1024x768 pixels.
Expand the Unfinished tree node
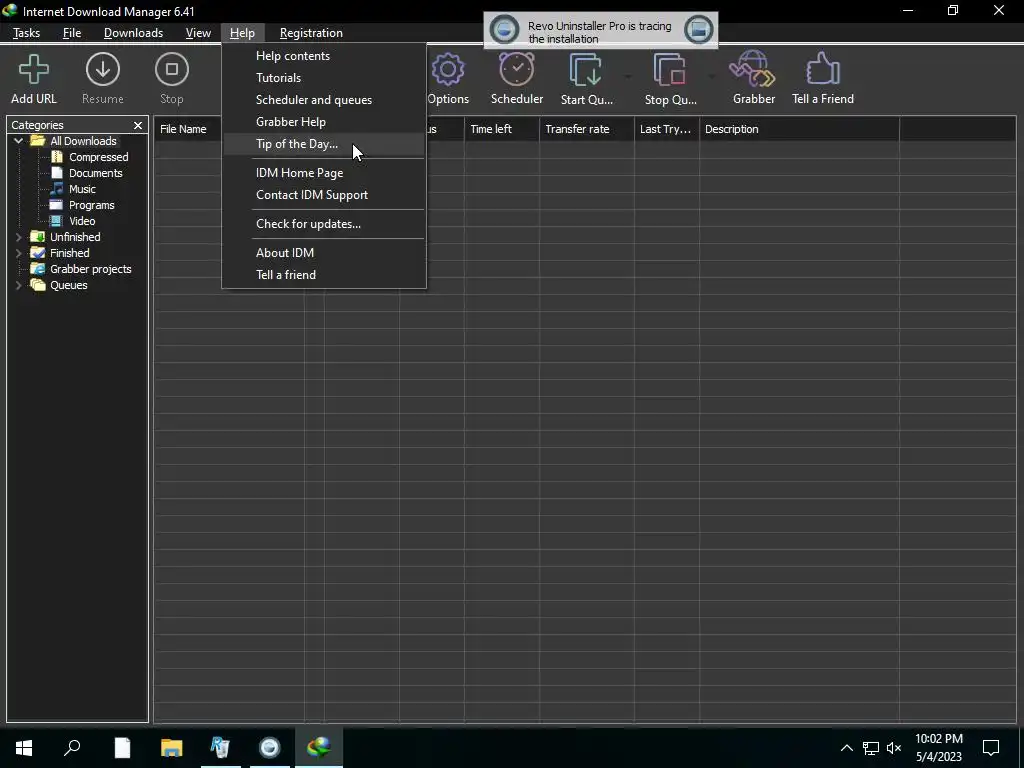(18, 237)
